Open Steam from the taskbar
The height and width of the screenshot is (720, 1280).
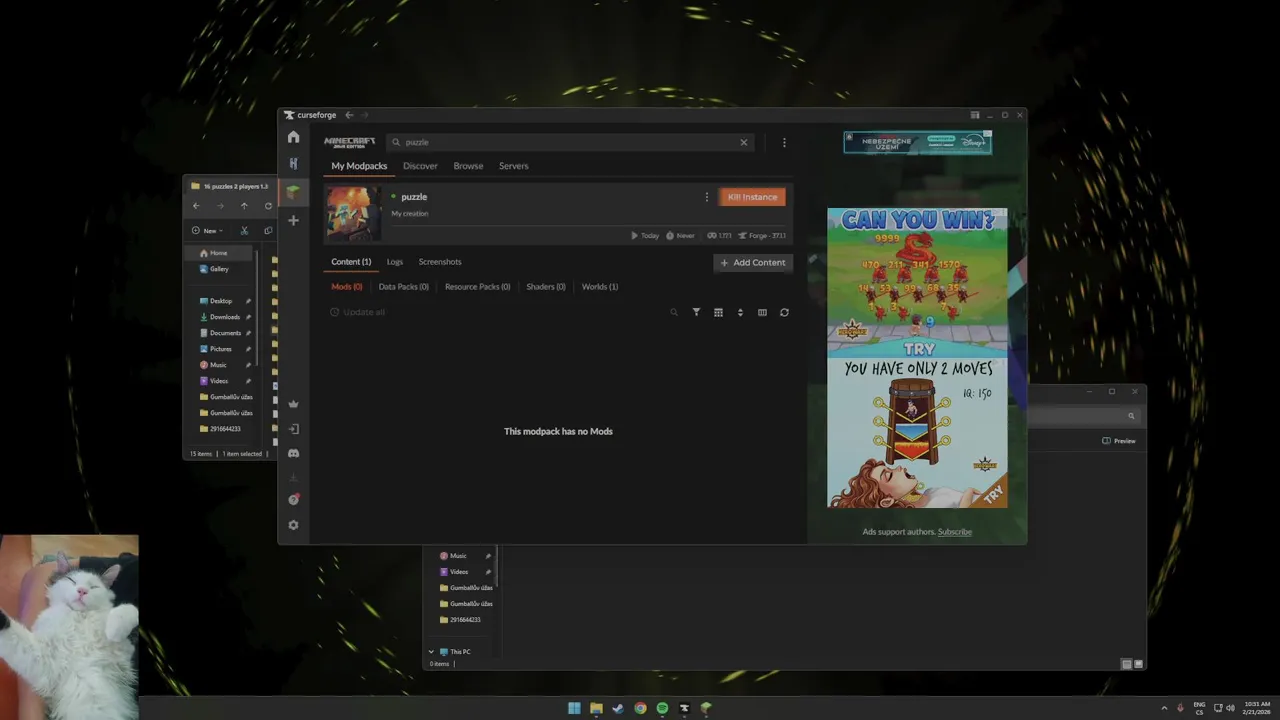(618, 708)
